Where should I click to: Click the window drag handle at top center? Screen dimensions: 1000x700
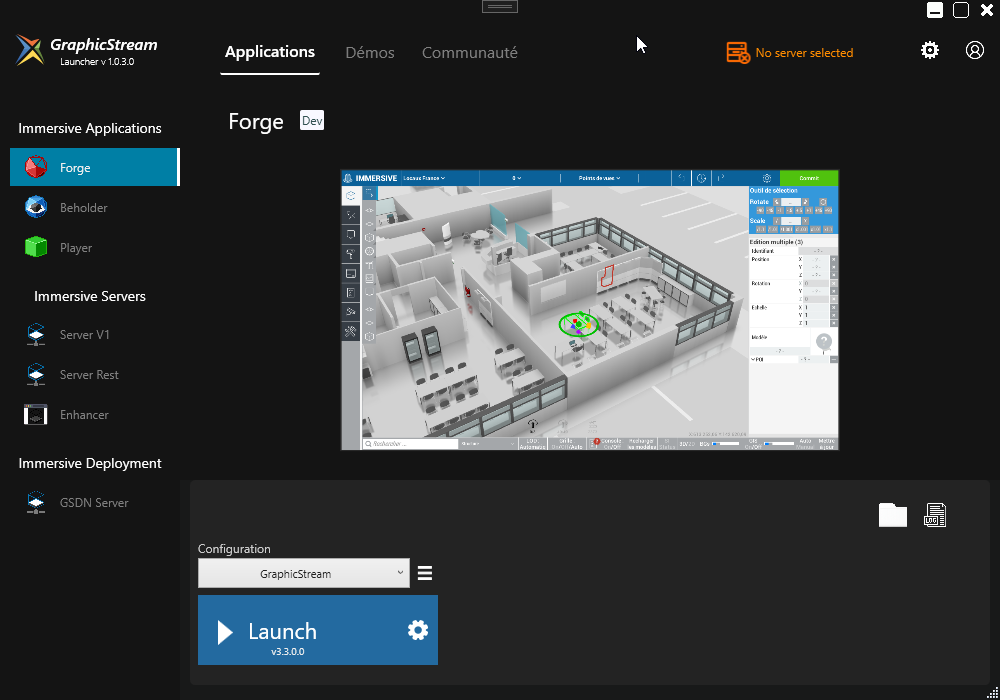click(500, 6)
